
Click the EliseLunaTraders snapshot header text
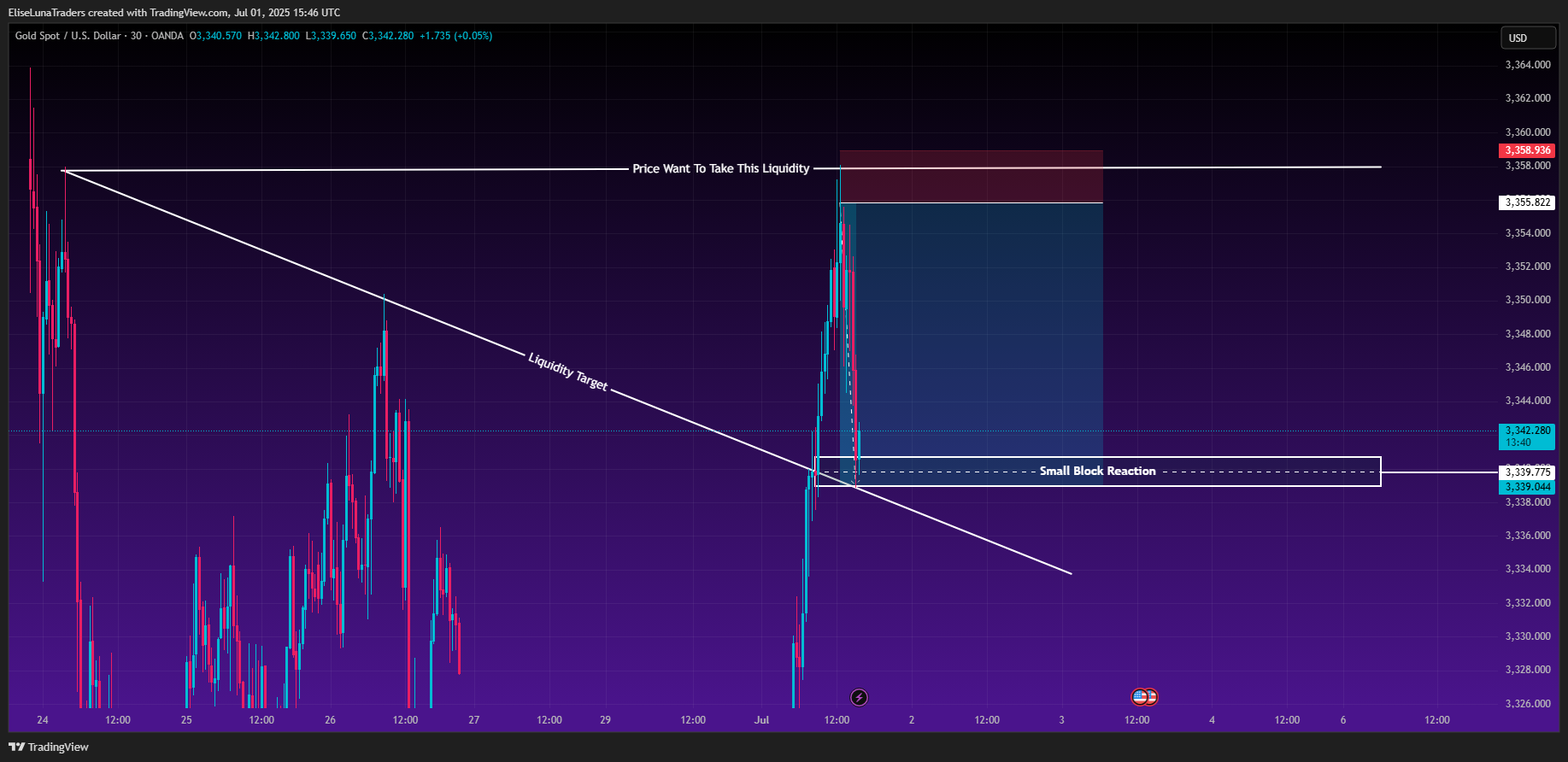click(174, 13)
